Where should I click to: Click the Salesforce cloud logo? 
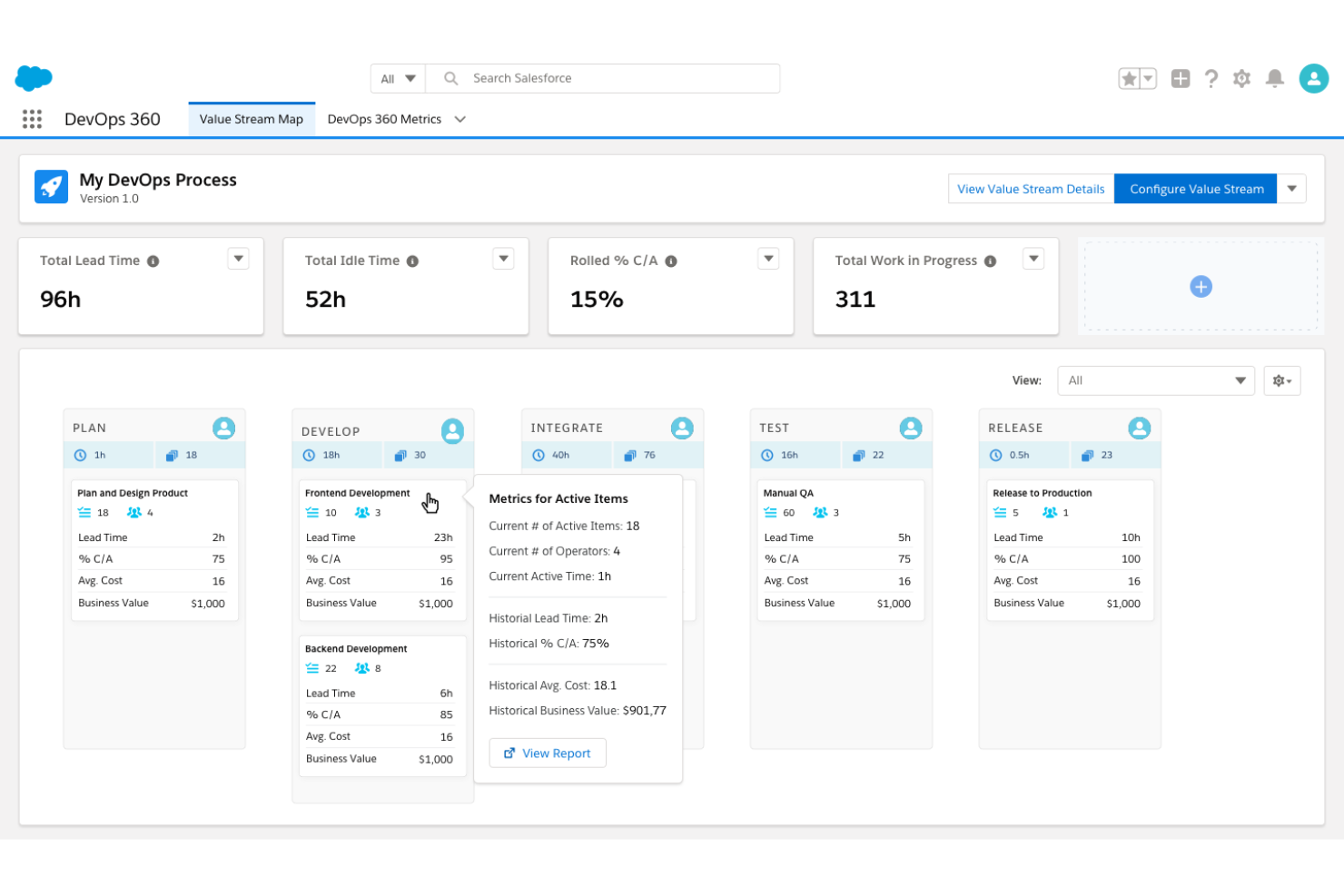click(34, 78)
